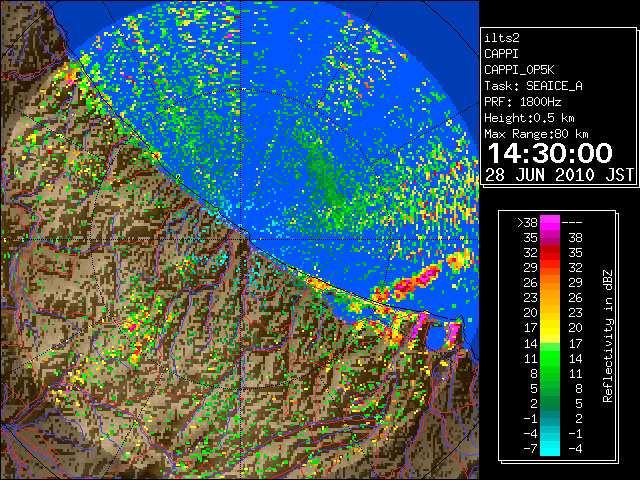This screenshot has width=640, height=480.
Task: Click the '---' legend label
Action: [x=572, y=223]
